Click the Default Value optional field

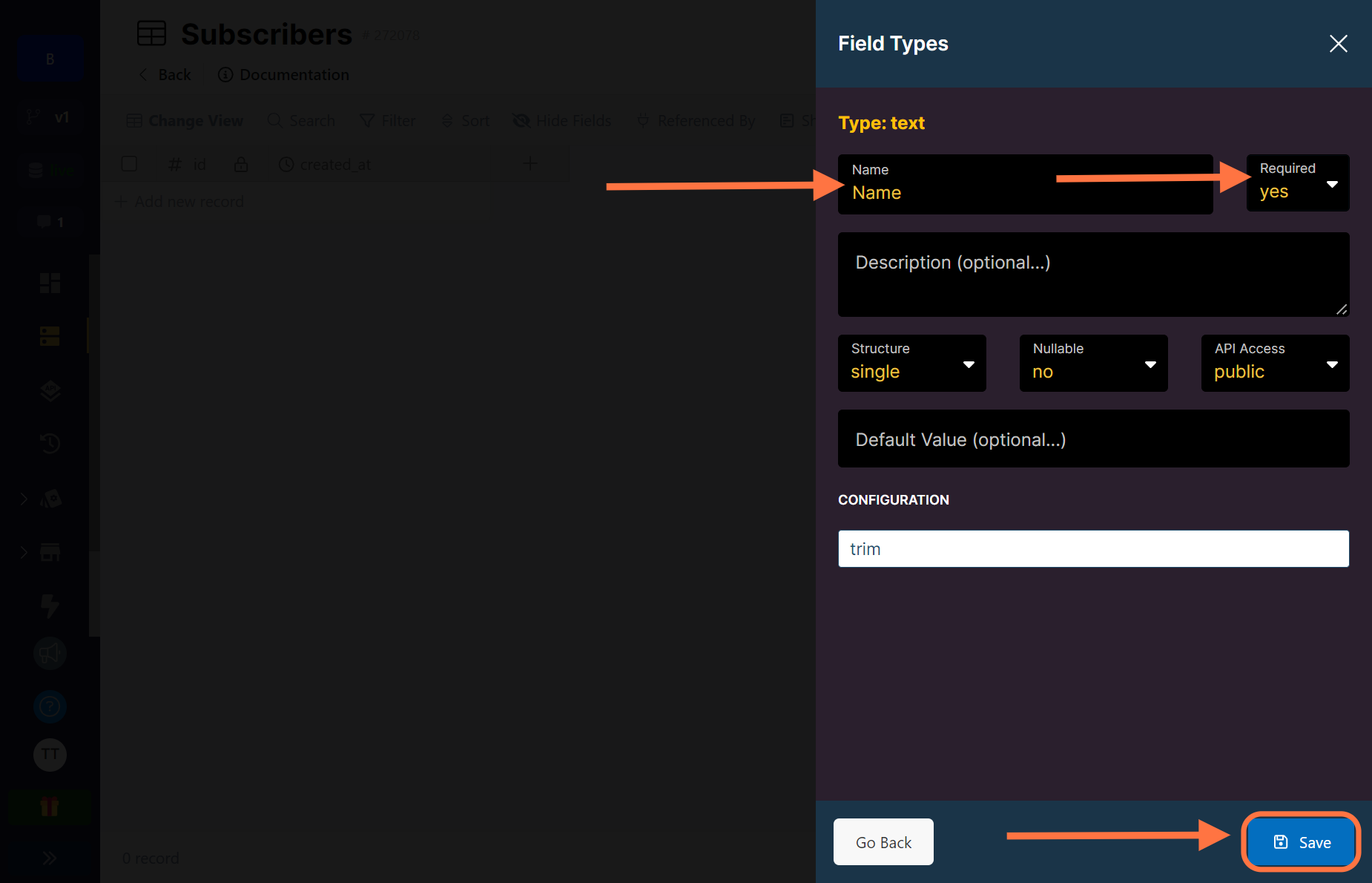click(1093, 439)
